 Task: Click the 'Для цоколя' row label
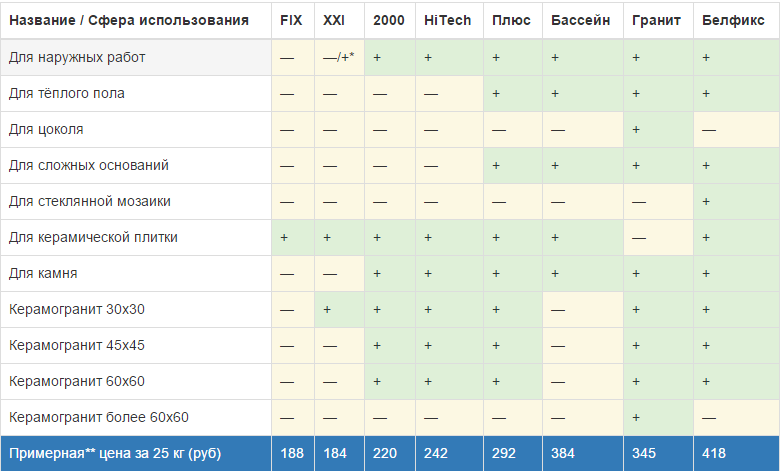pos(46,130)
